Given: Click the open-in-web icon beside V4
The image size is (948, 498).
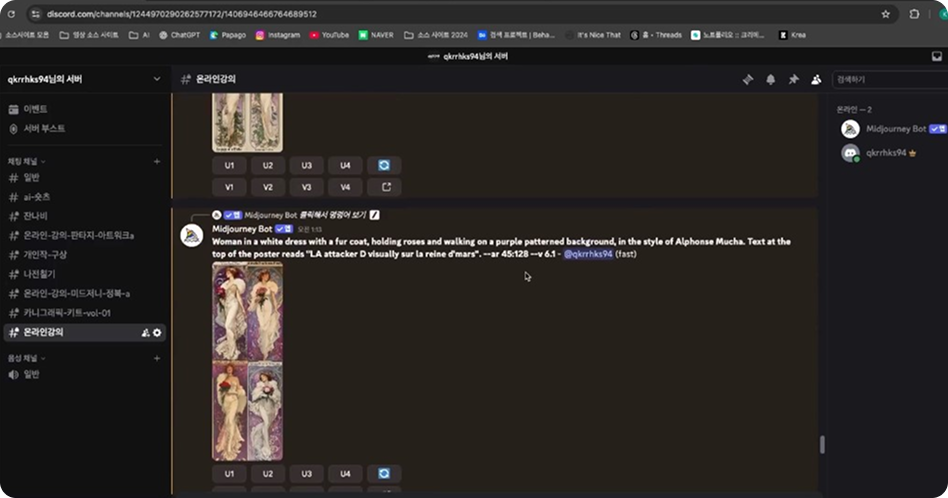Looking at the screenshot, I should 384,187.
